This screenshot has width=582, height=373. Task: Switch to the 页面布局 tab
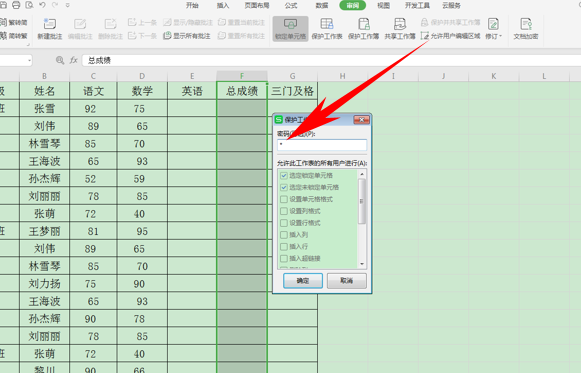pyautogui.click(x=257, y=5)
